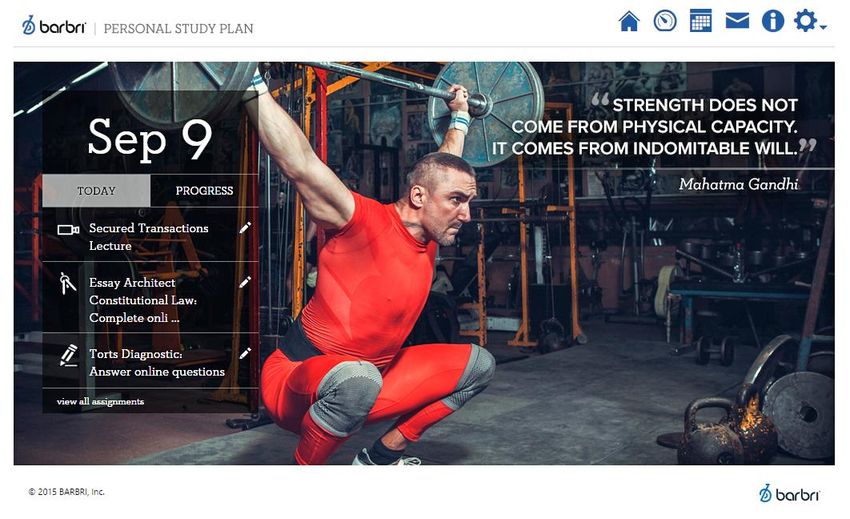Open Secured Transactions Lecture assignment

149,237
